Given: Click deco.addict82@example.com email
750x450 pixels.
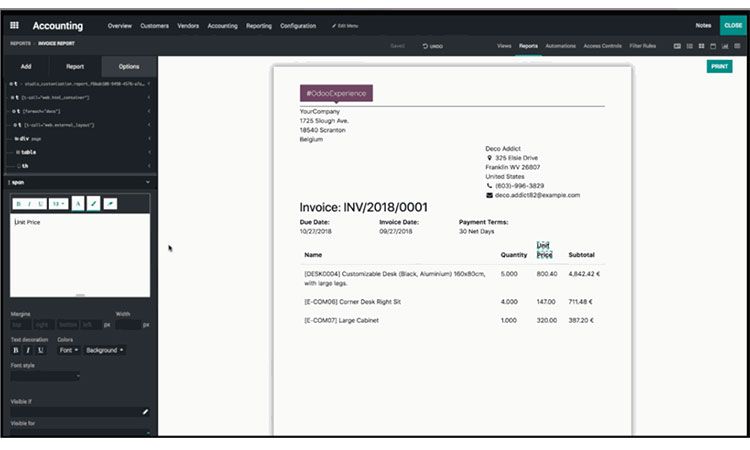Looking at the screenshot, I should (537, 195).
